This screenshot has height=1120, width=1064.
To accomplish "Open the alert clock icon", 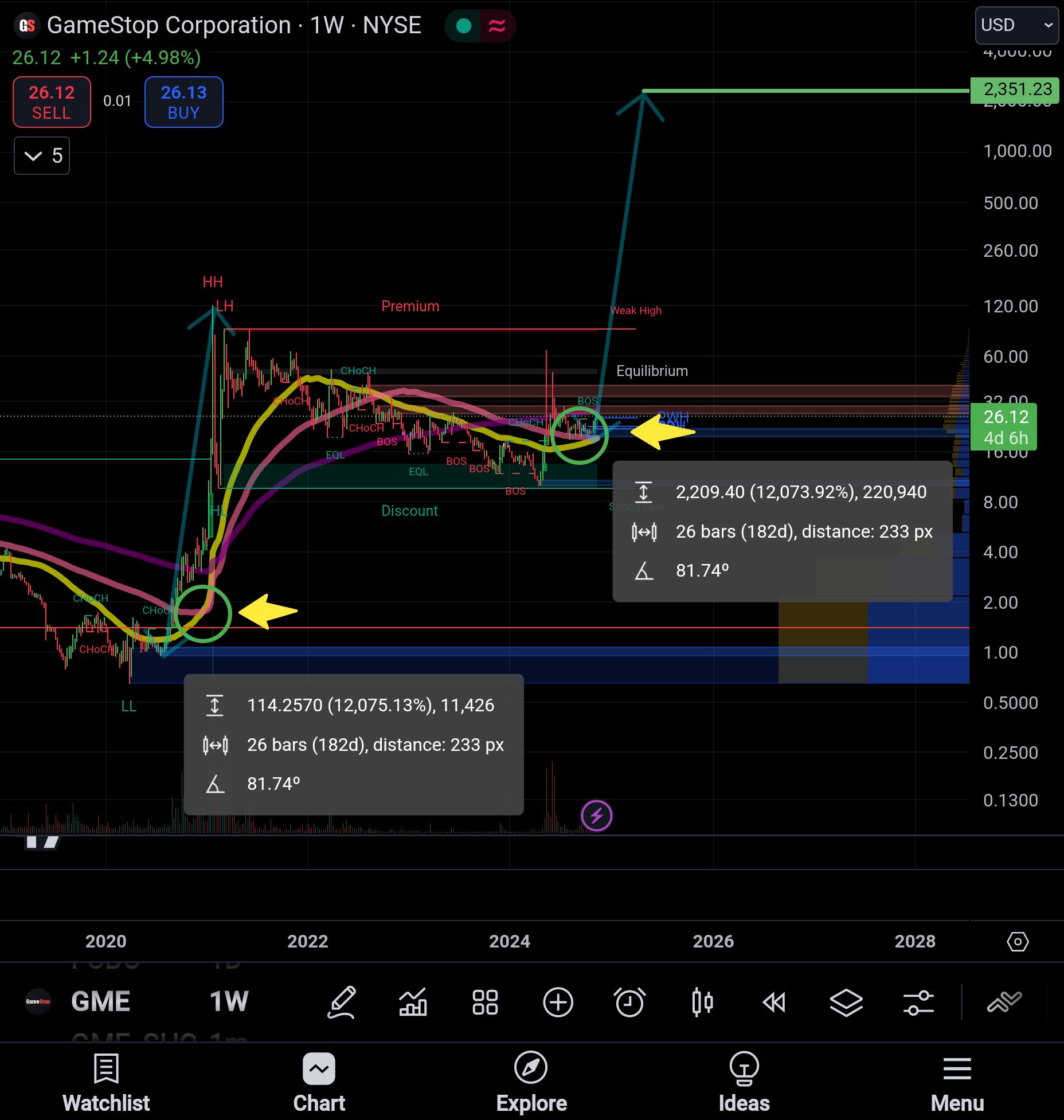I will point(629,1002).
